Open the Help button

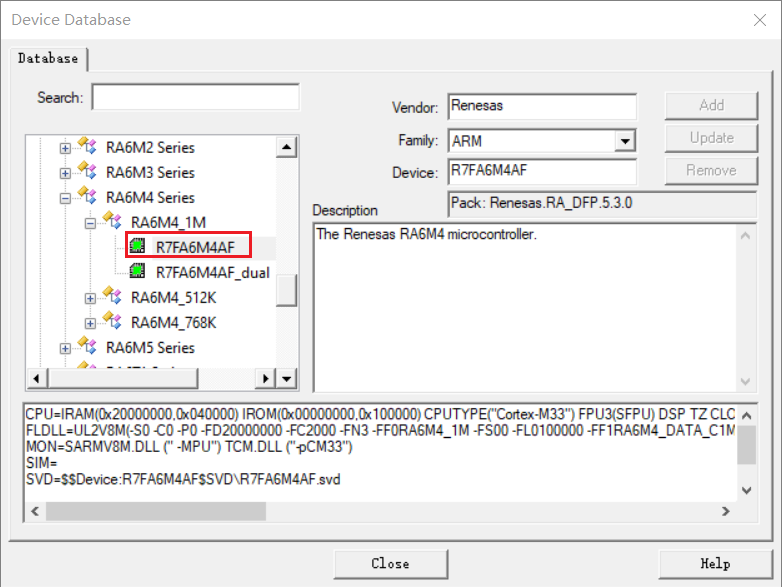715,564
